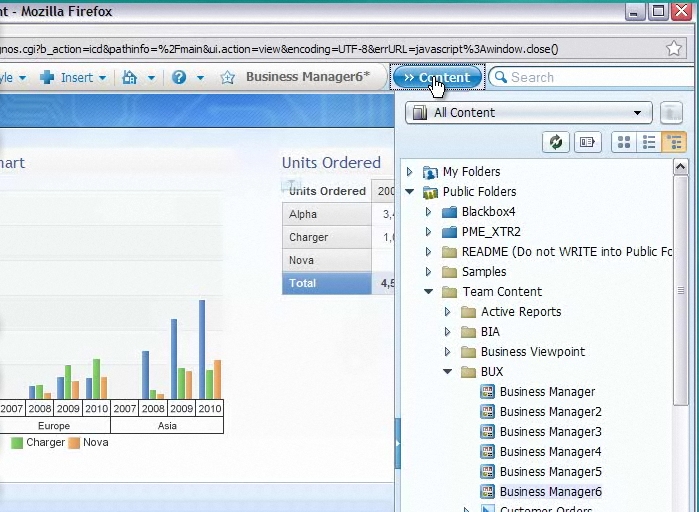
Task: Open the All Content dropdown
Action: [529, 112]
